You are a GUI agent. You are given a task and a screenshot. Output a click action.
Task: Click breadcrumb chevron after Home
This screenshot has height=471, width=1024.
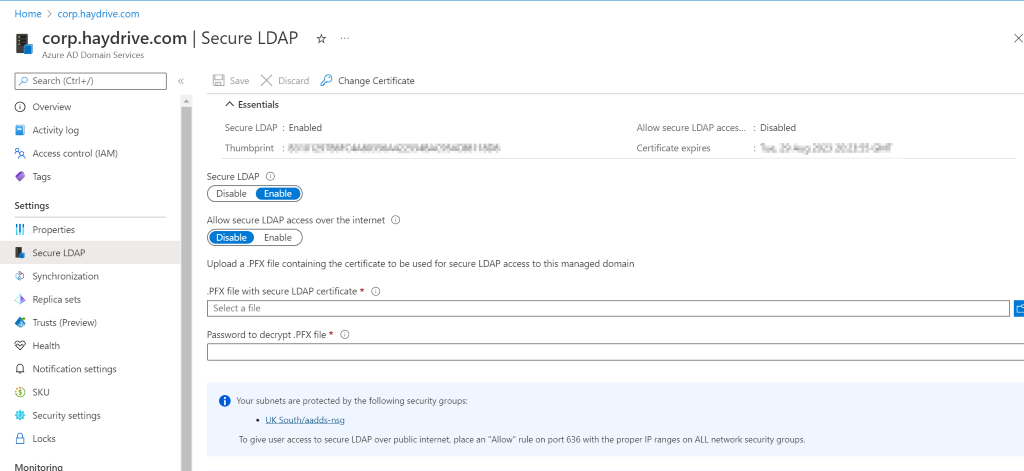pyautogui.click(x=50, y=14)
